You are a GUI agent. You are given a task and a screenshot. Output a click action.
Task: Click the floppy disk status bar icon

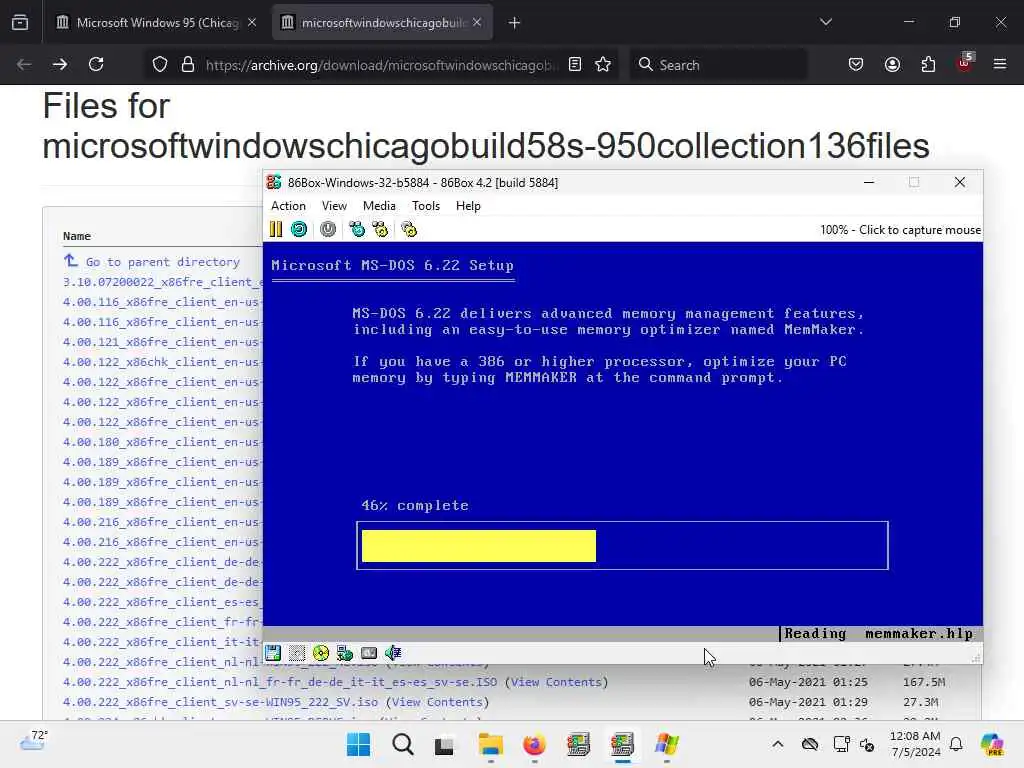pyautogui.click(x=273, y=653)
